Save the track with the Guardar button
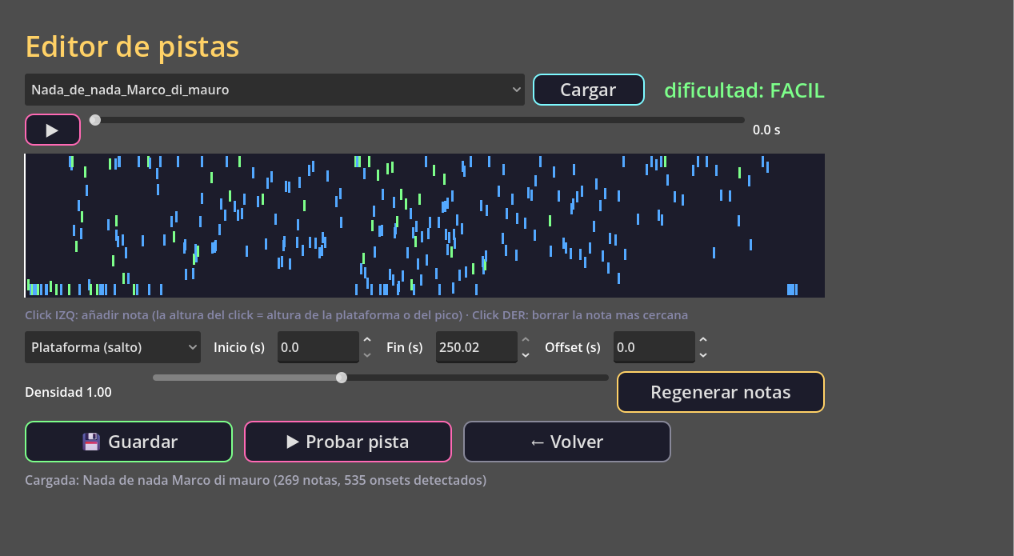 [129, 442]
